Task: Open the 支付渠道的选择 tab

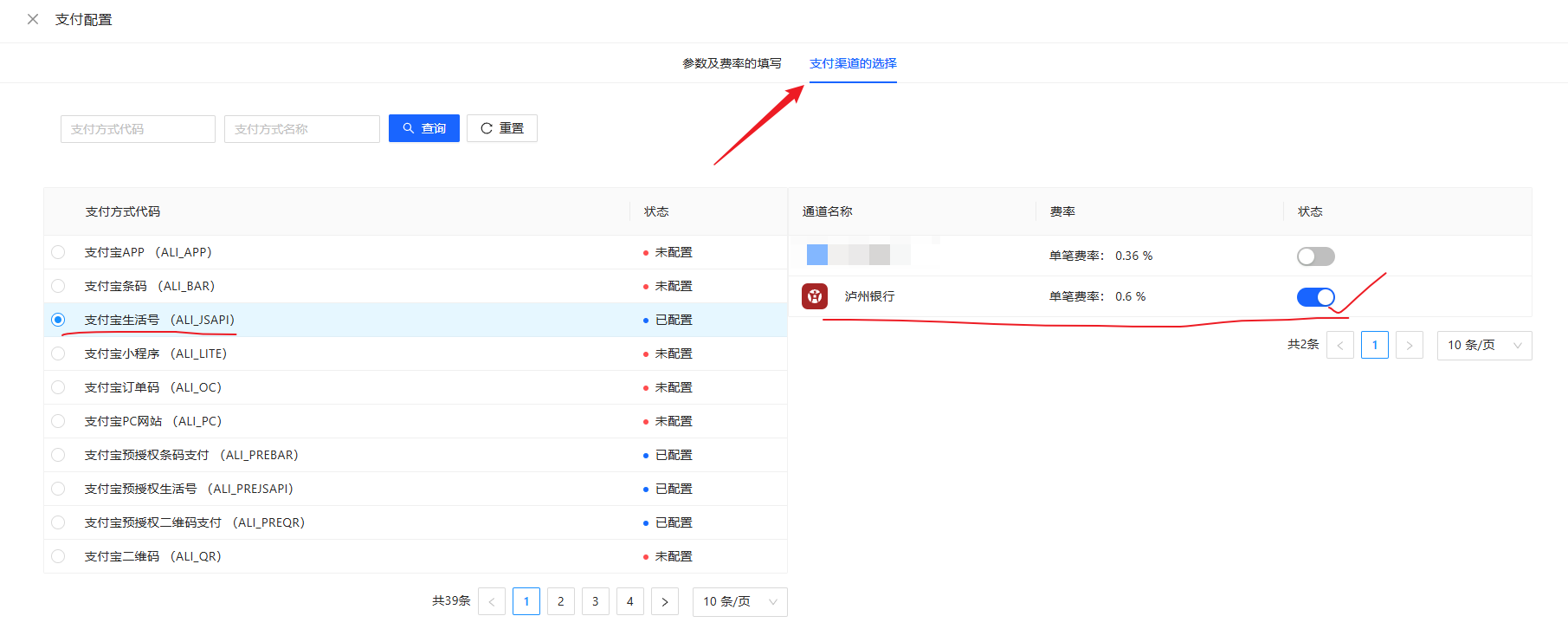Action: click(x=853, y=63)
